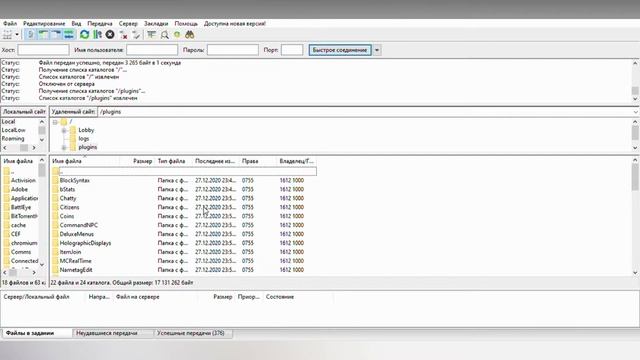
Task: Click CommandNPC folder icon
Action: tap(56, 225)
